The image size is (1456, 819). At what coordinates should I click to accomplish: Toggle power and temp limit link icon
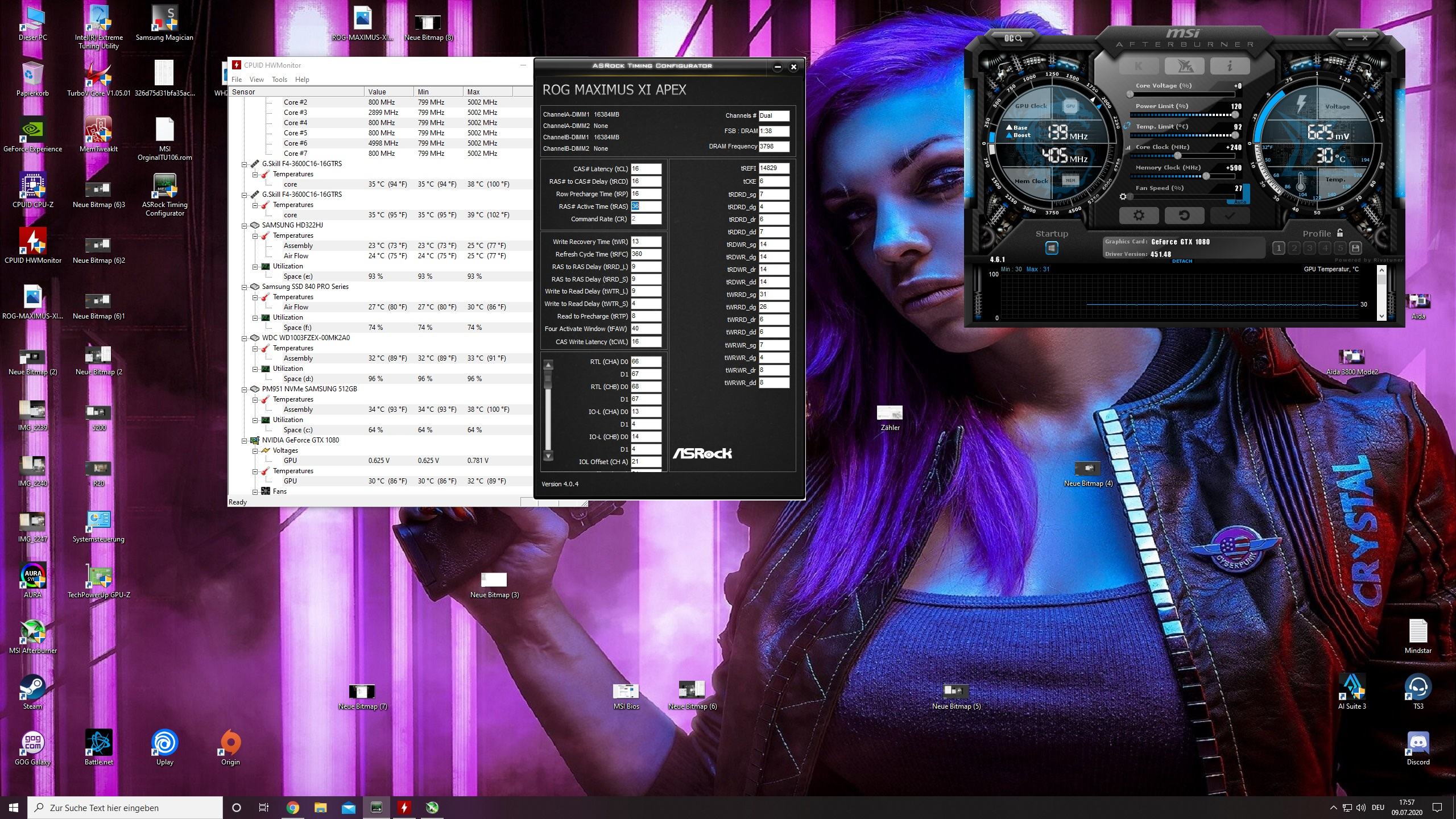[1127, 126]
